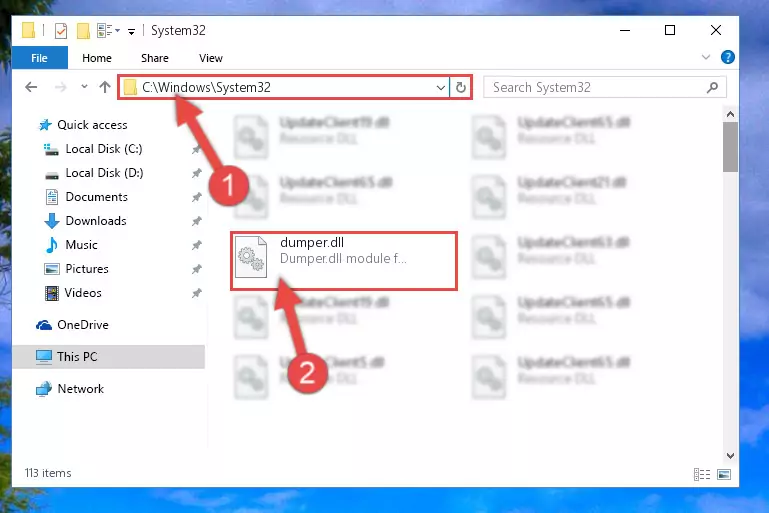Open the File tab

coord(39,58)
